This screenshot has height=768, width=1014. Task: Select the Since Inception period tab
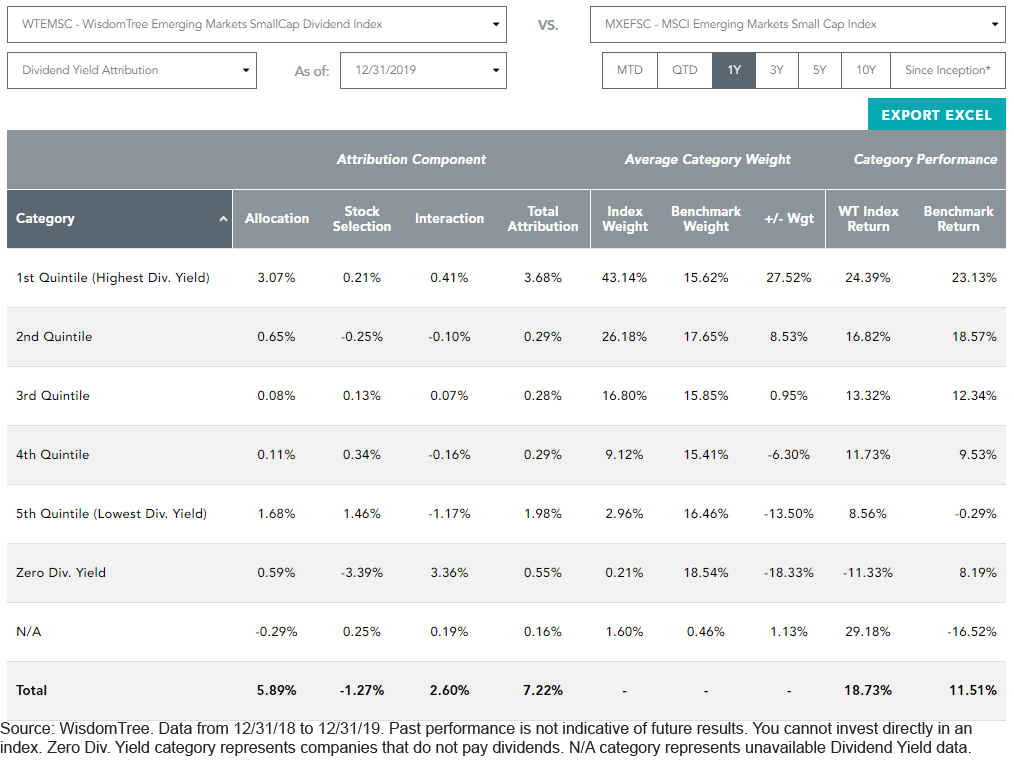click(x=947, y=70)
